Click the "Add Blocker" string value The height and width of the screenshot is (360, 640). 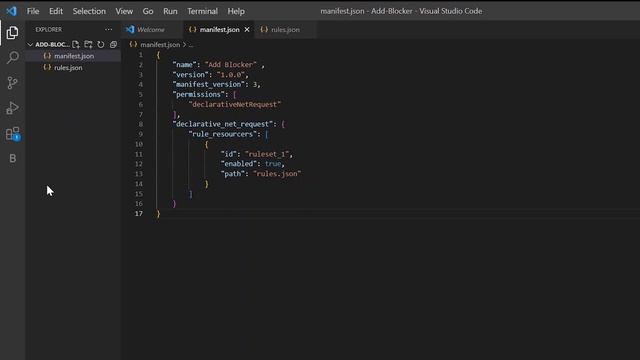tap(231, 65)
